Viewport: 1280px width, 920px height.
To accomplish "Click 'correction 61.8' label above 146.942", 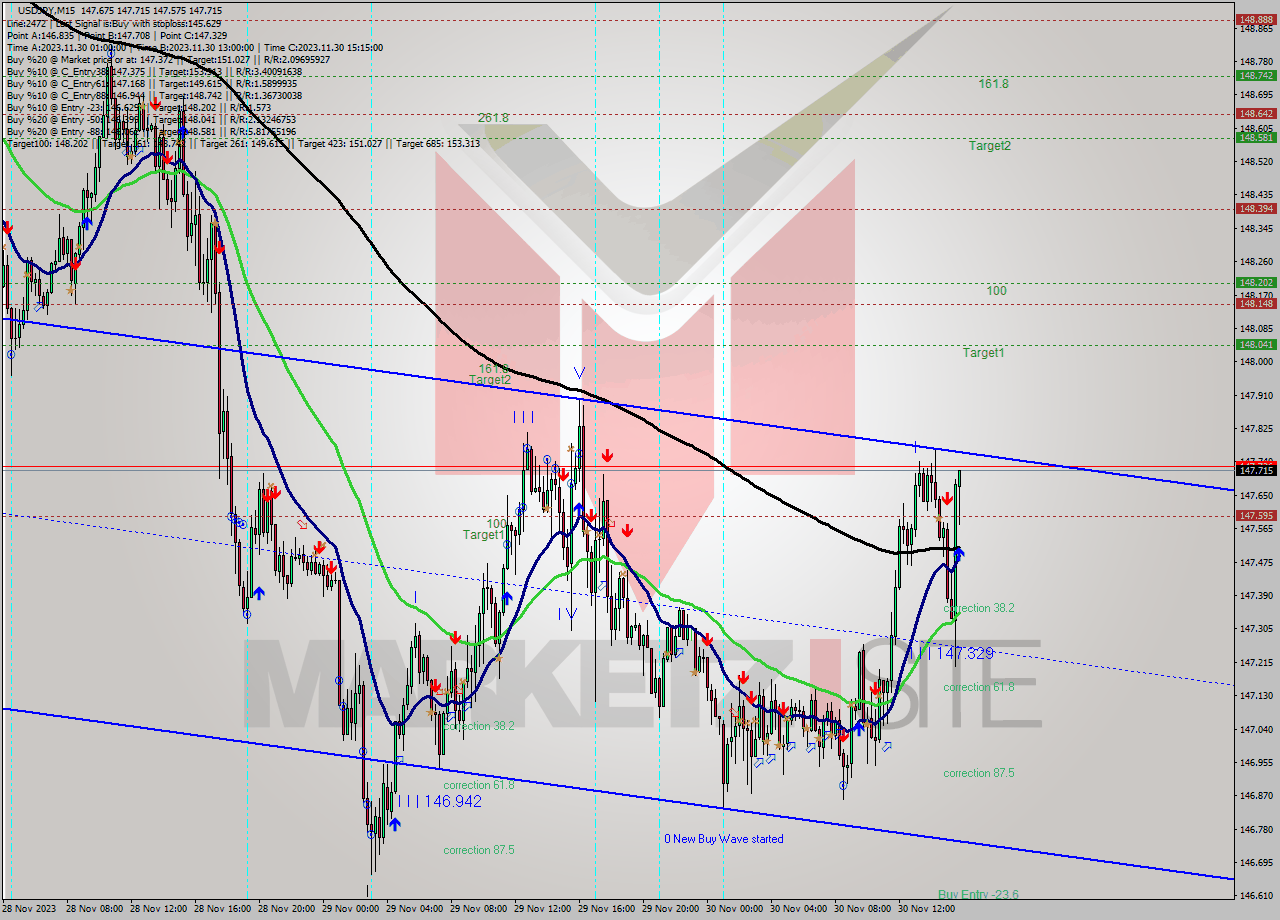I will coord(478,785).
